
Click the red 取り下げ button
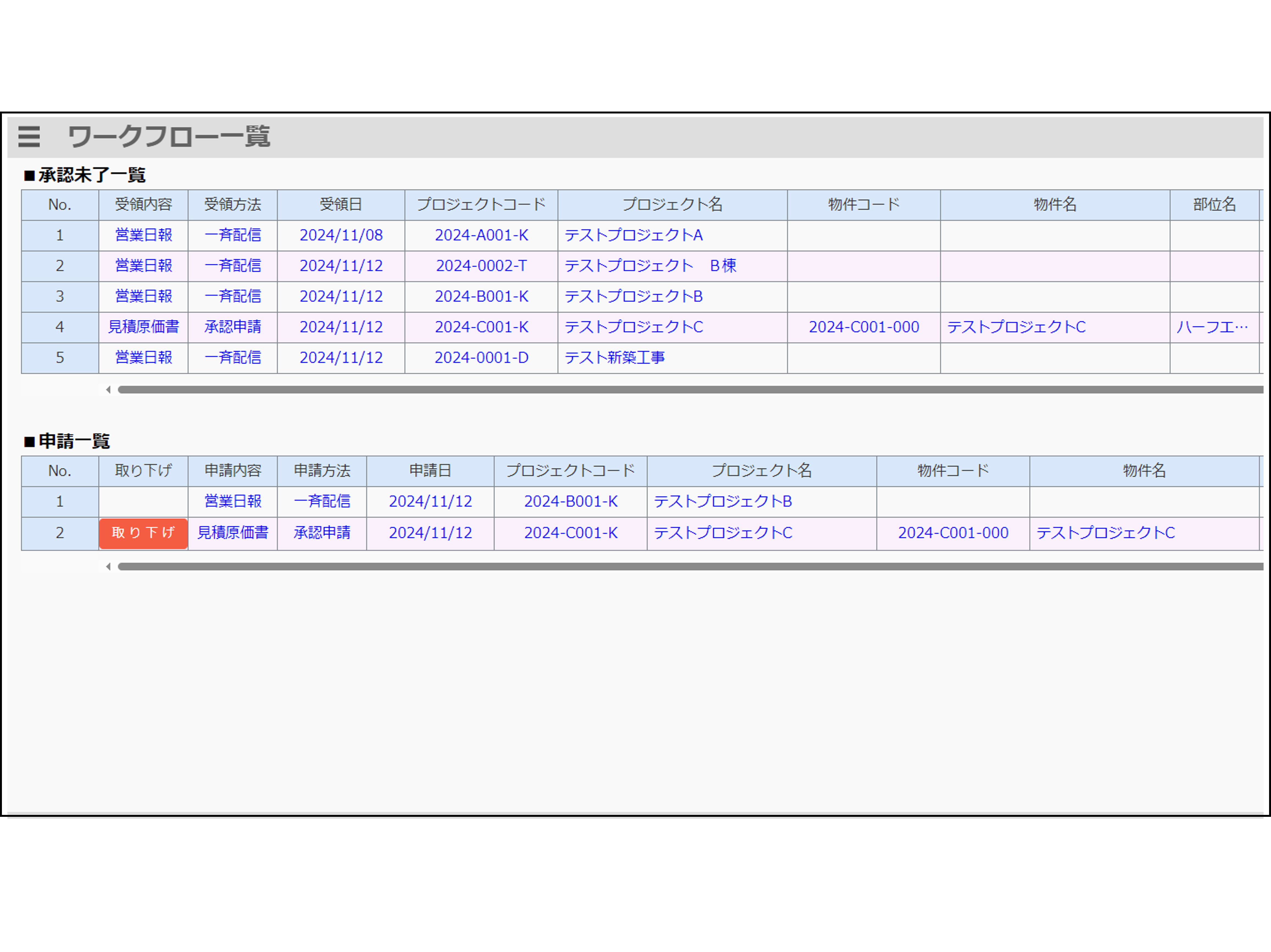[143, 533]
